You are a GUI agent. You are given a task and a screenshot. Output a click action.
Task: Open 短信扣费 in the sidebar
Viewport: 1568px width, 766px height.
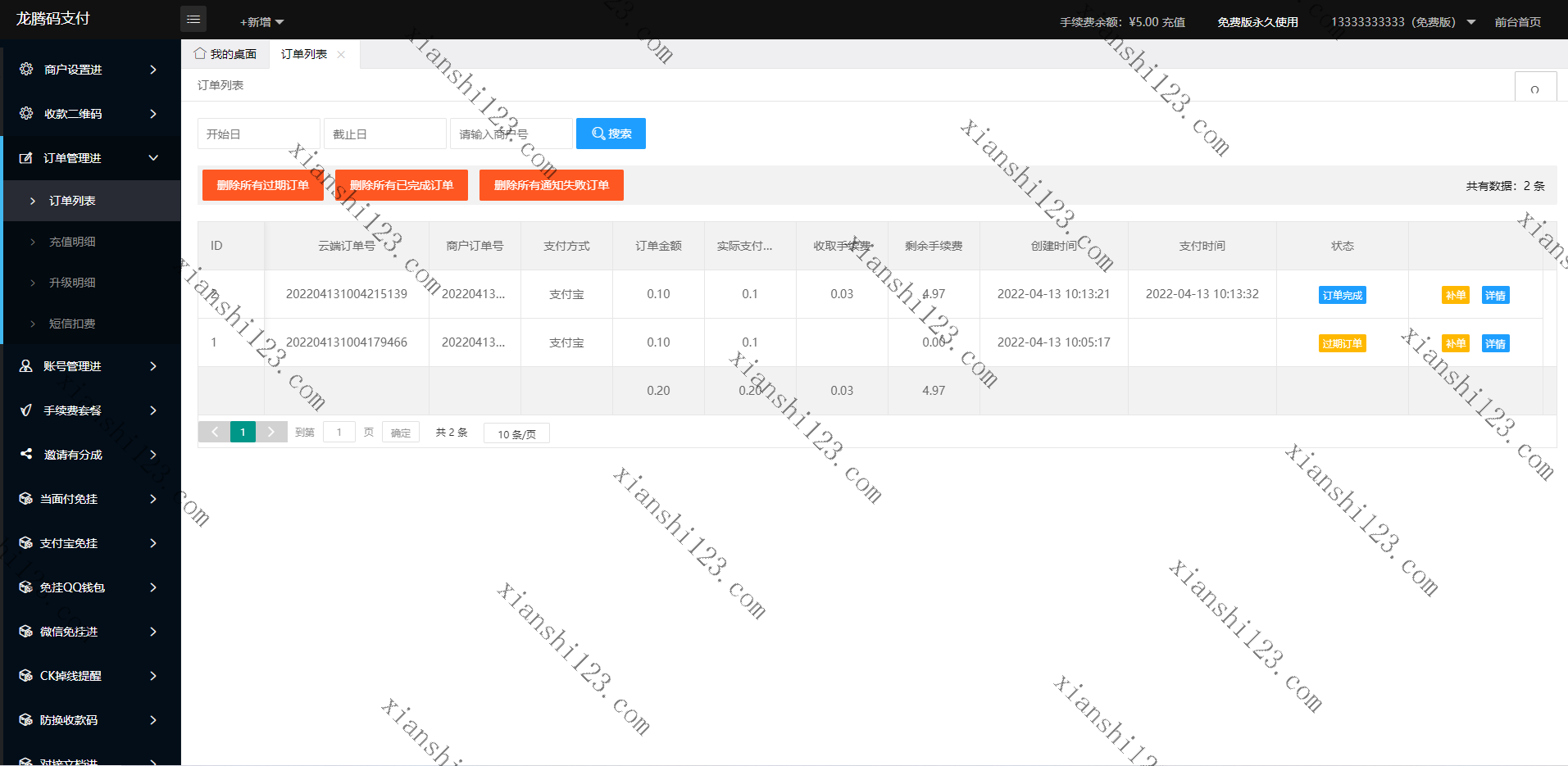coord(92,324)
